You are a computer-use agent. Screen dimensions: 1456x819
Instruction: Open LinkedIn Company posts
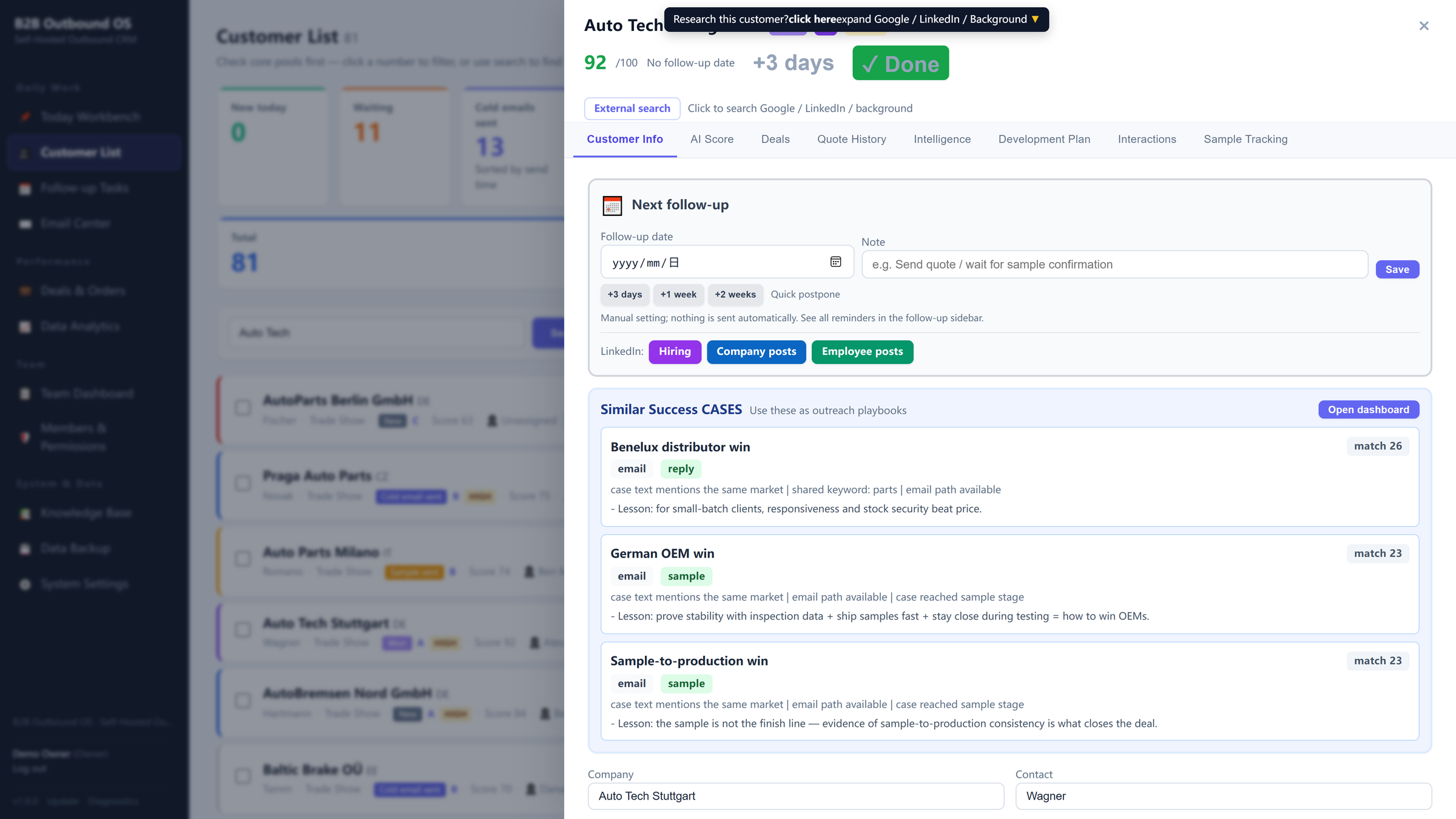click(756, 352)
